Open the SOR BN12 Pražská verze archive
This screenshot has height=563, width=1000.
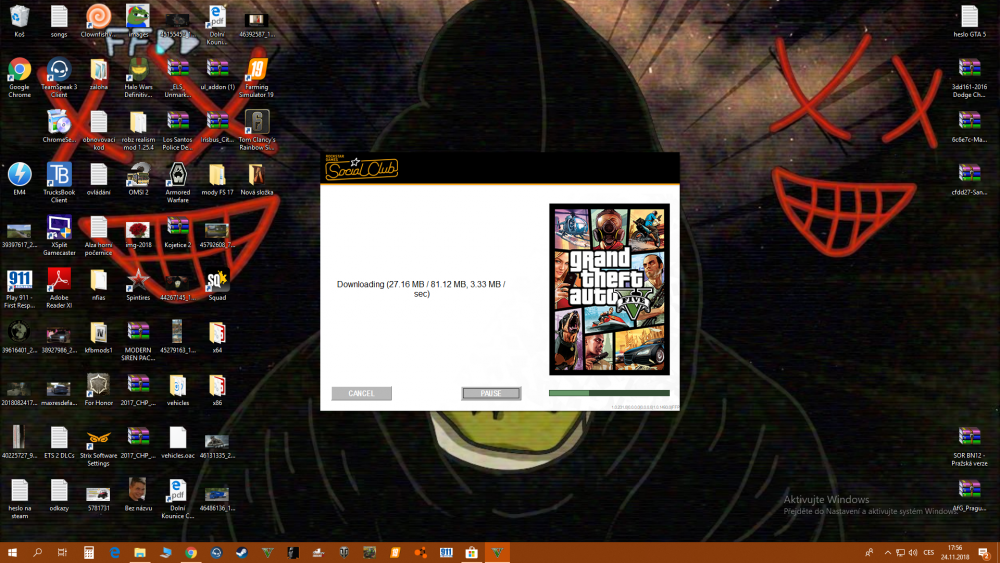pyautogui.click(x=969, y=446)
